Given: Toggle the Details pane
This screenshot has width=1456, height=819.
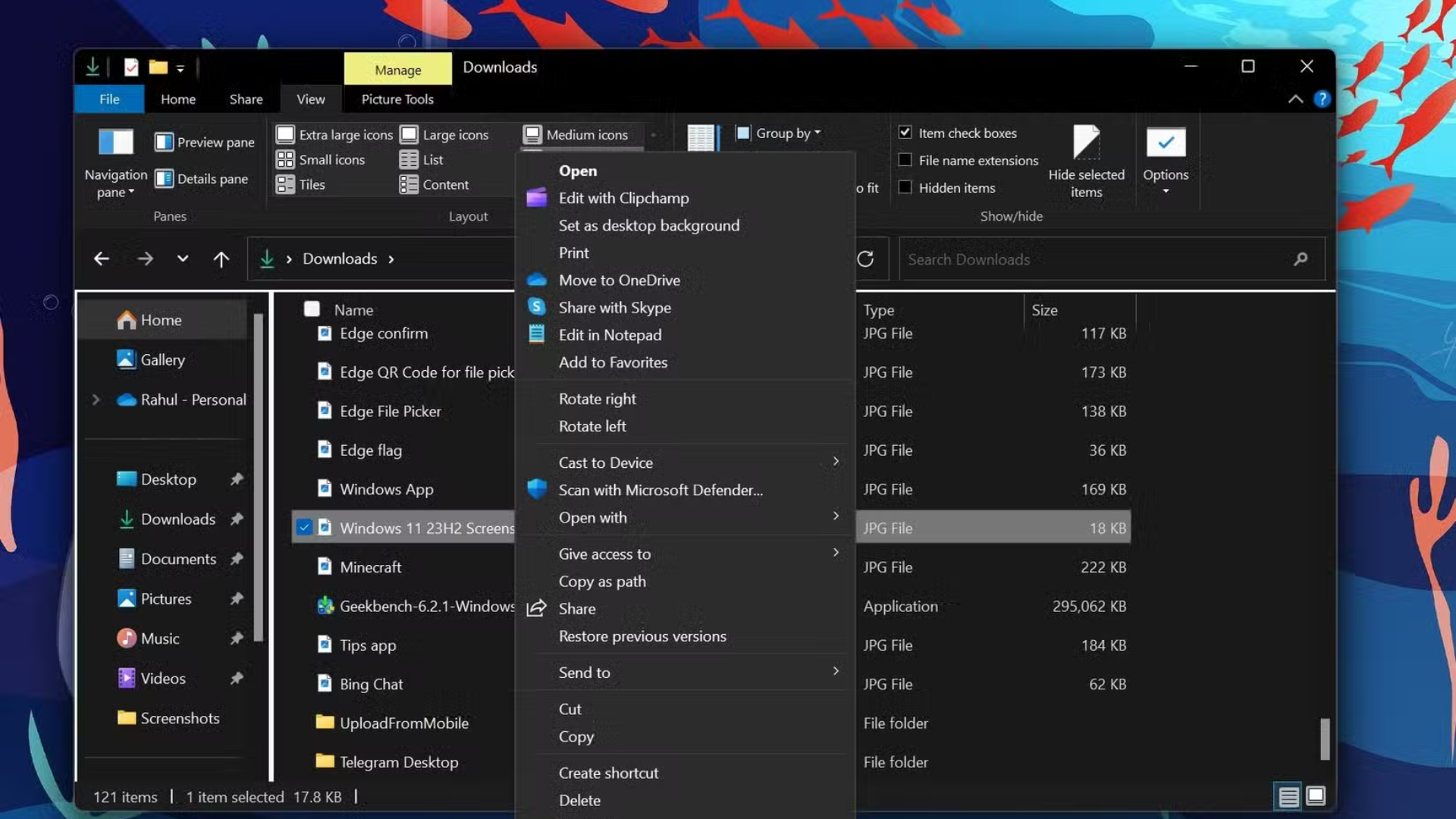Looking at the screenshot, I should [x=202, y=179].
